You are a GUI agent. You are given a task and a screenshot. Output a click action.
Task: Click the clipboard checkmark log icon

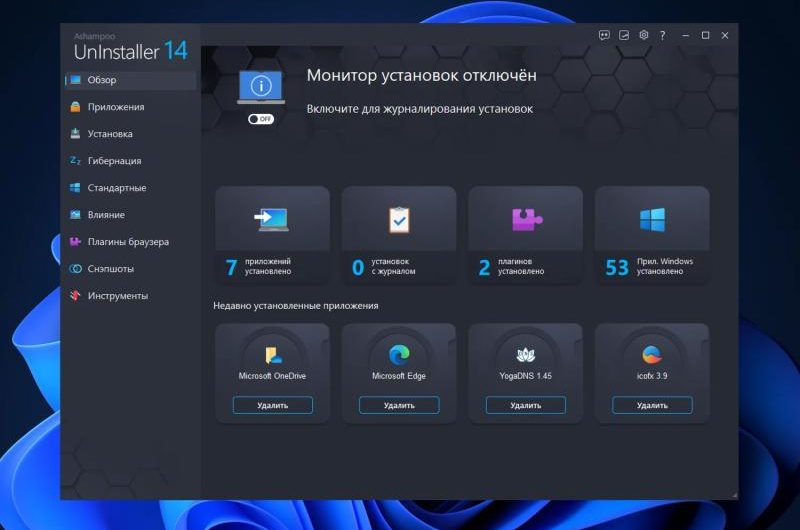399,220
